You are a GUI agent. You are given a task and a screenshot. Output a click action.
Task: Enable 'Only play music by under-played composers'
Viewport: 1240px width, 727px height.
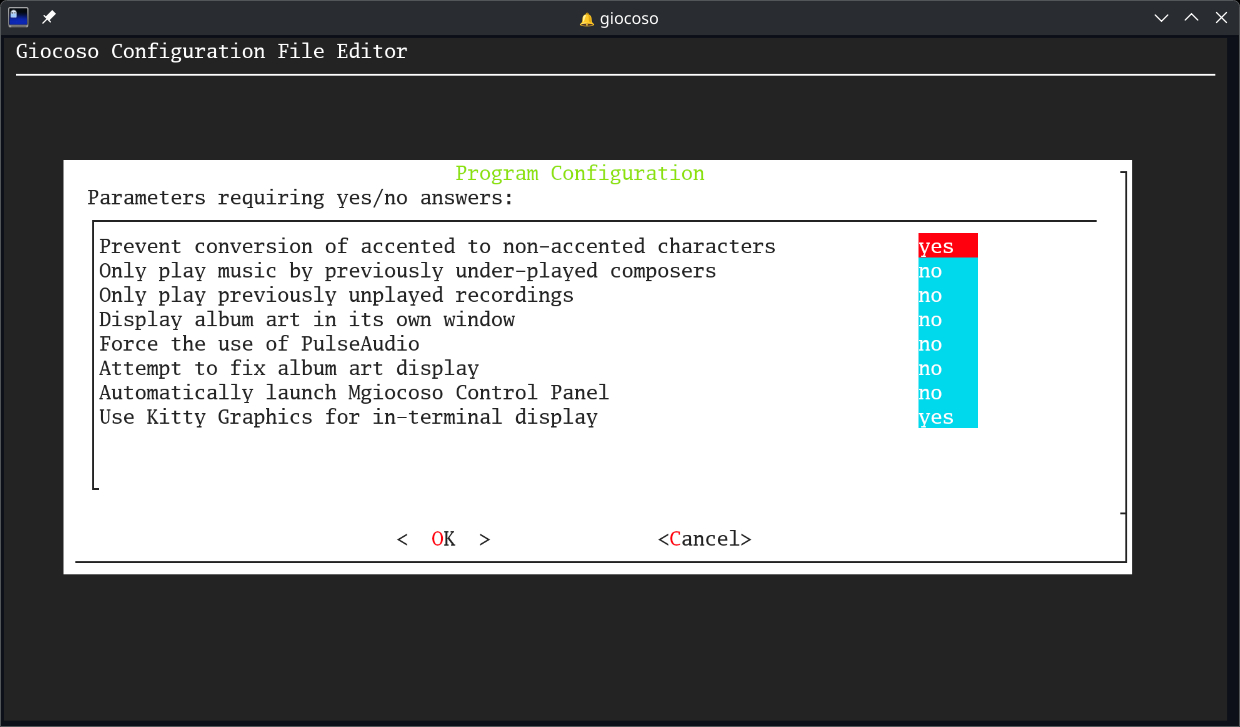coord(946,270)
